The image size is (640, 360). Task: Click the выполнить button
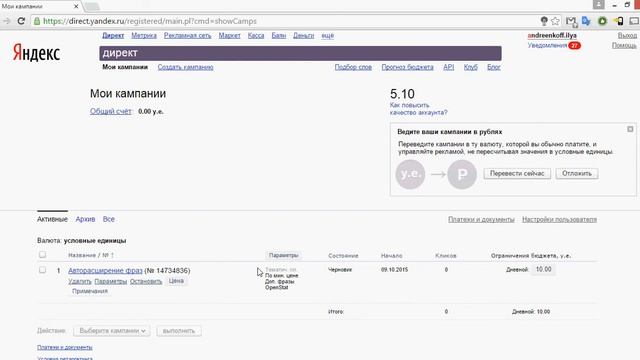179,331
